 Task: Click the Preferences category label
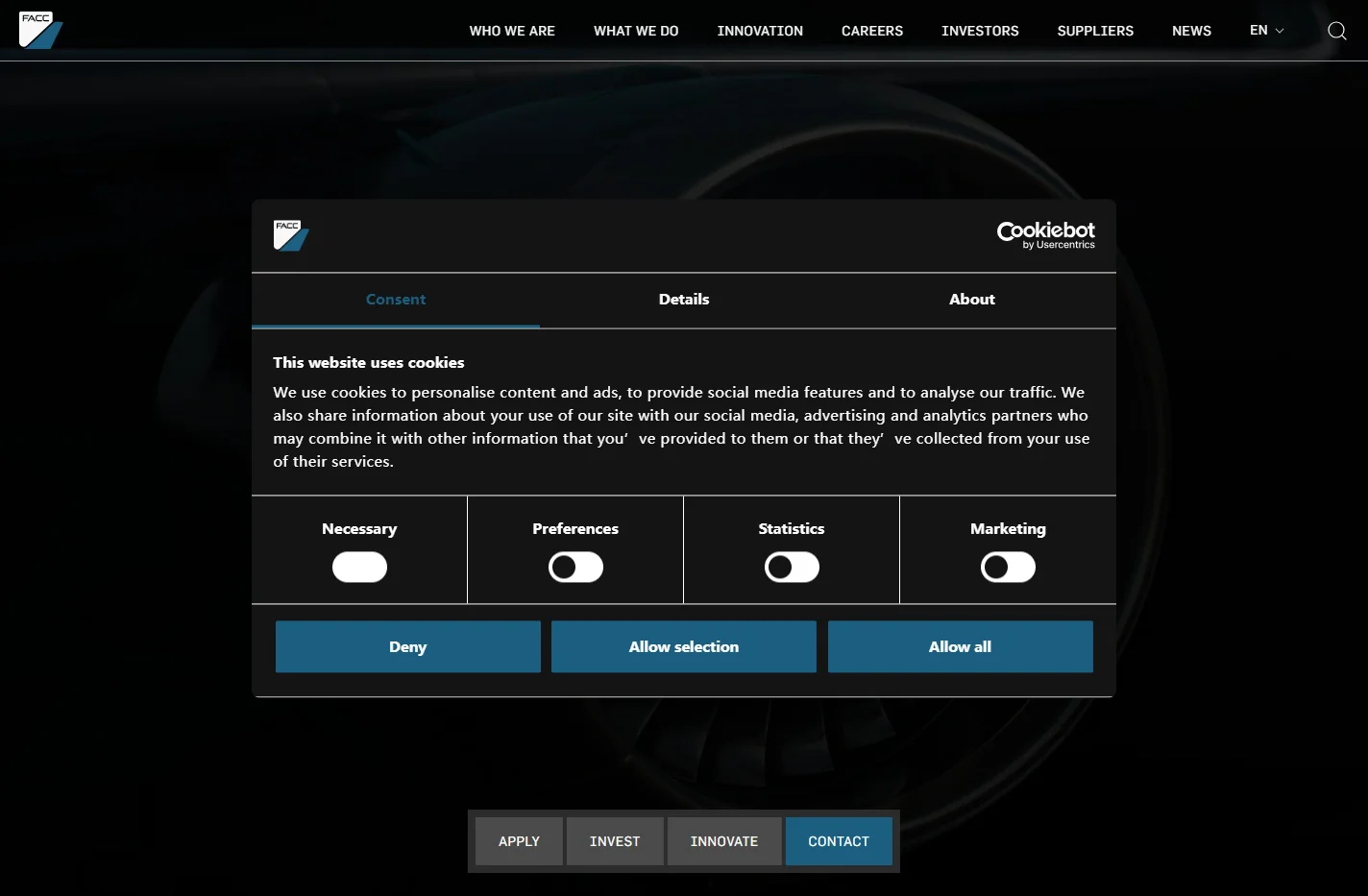(x=575, y=529)
